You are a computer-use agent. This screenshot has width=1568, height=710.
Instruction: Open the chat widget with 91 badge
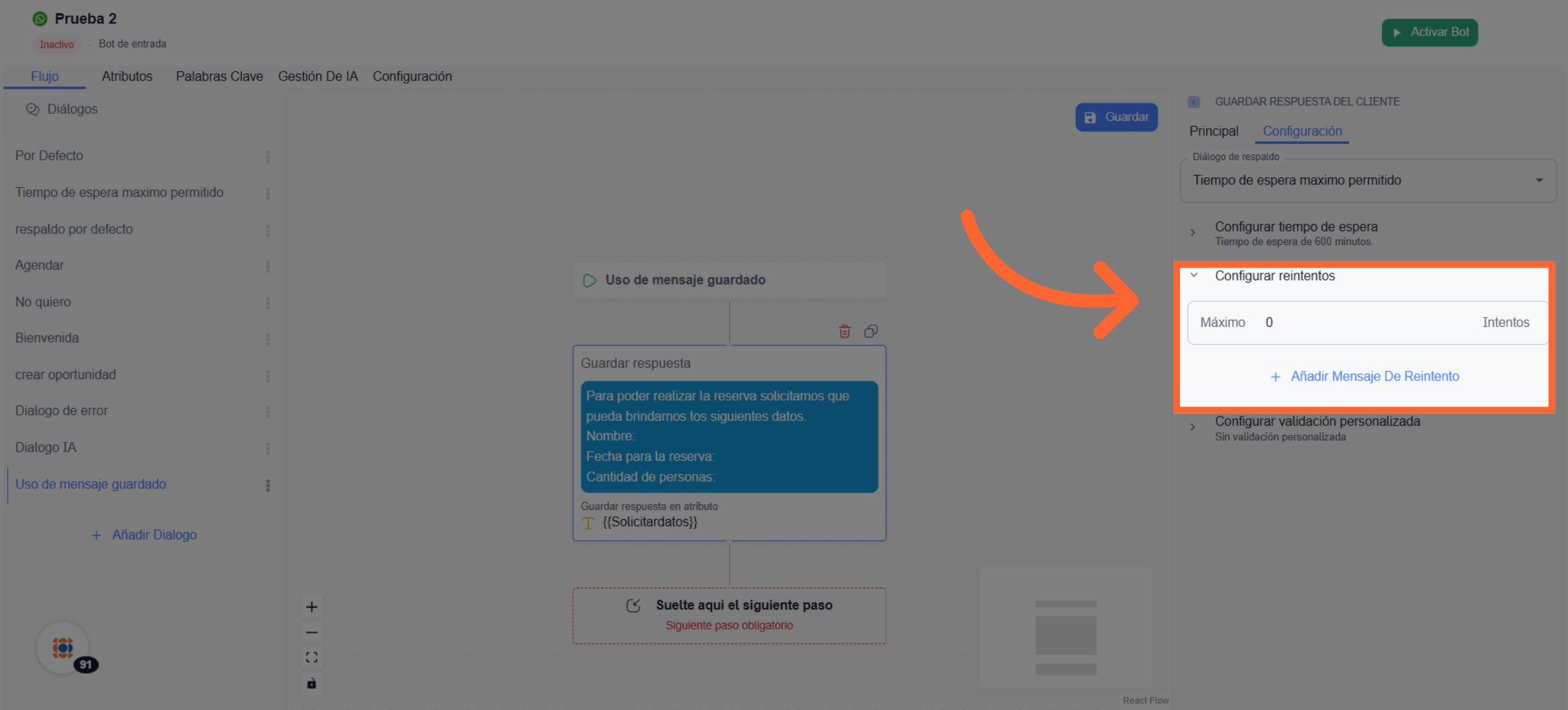[63, 648]
